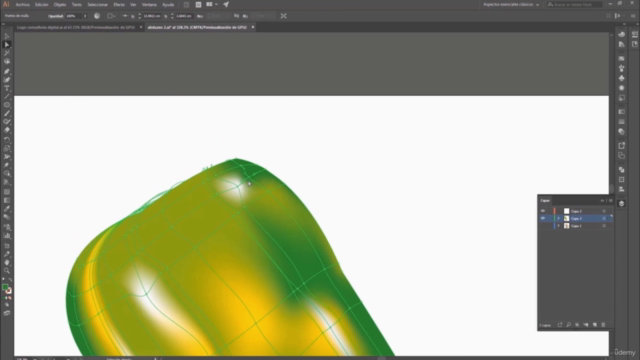
Task: Open the Efecto menu
Action: (x=119, y=4)
